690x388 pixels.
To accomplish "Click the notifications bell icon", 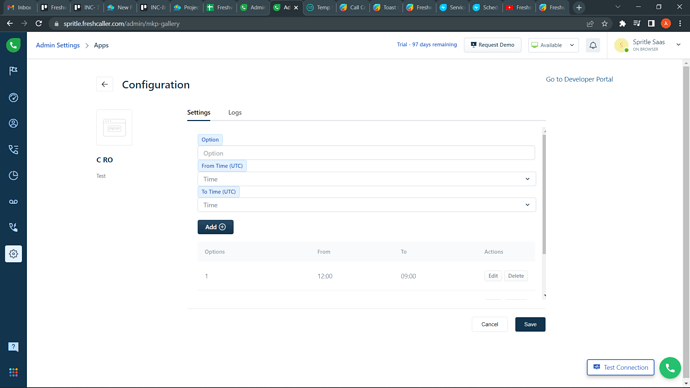I will tap(593, 45).
